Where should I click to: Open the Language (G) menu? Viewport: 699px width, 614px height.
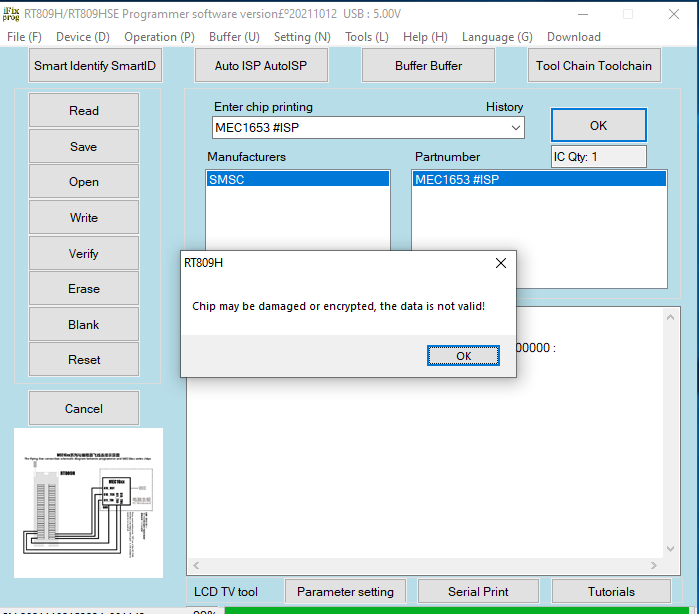[x=497, y=37]
